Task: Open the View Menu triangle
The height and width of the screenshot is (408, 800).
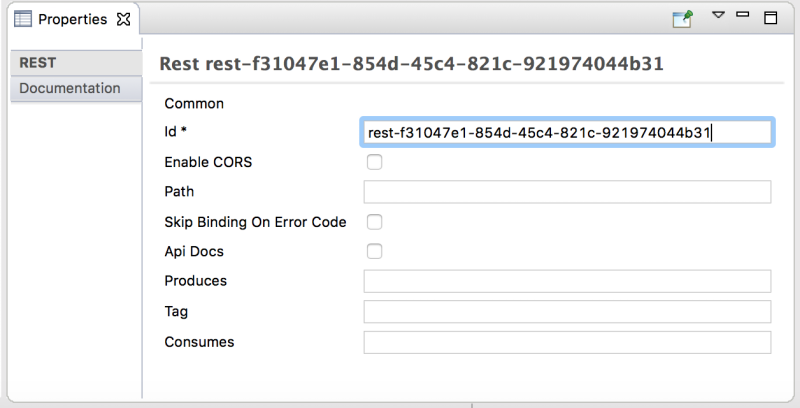Action: (718, 16)
